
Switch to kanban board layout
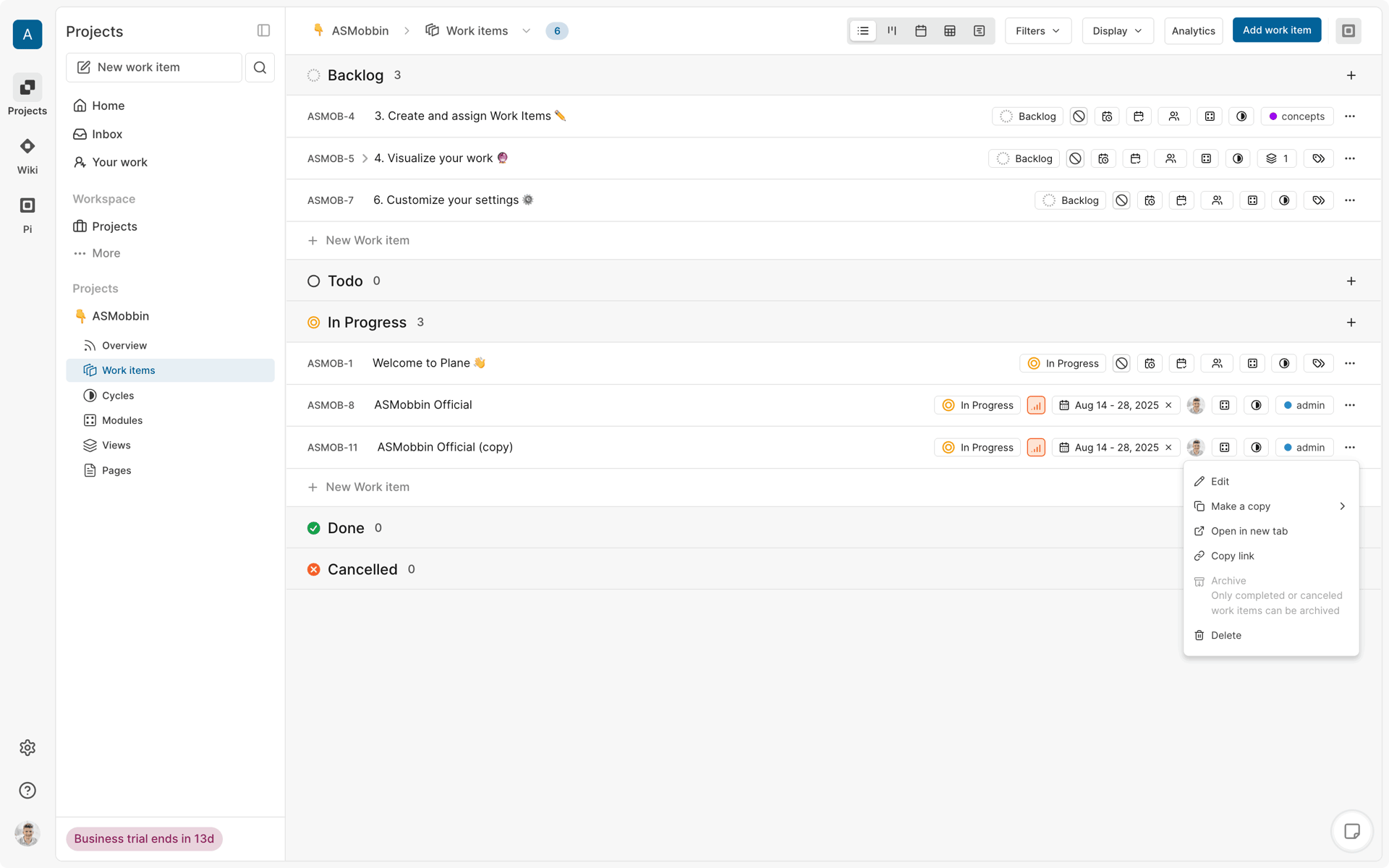pos(892,31)
